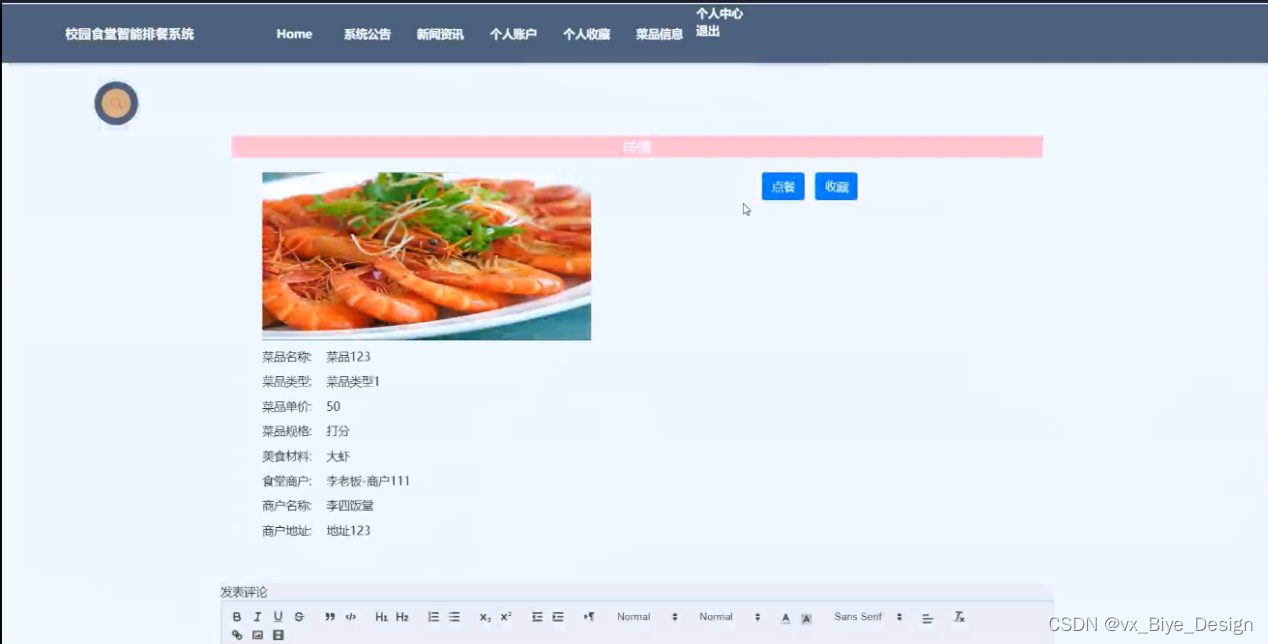The image size is (1268, 644).
Task: Click the 大虾 ingredient text
Action: tap(338, 456)
